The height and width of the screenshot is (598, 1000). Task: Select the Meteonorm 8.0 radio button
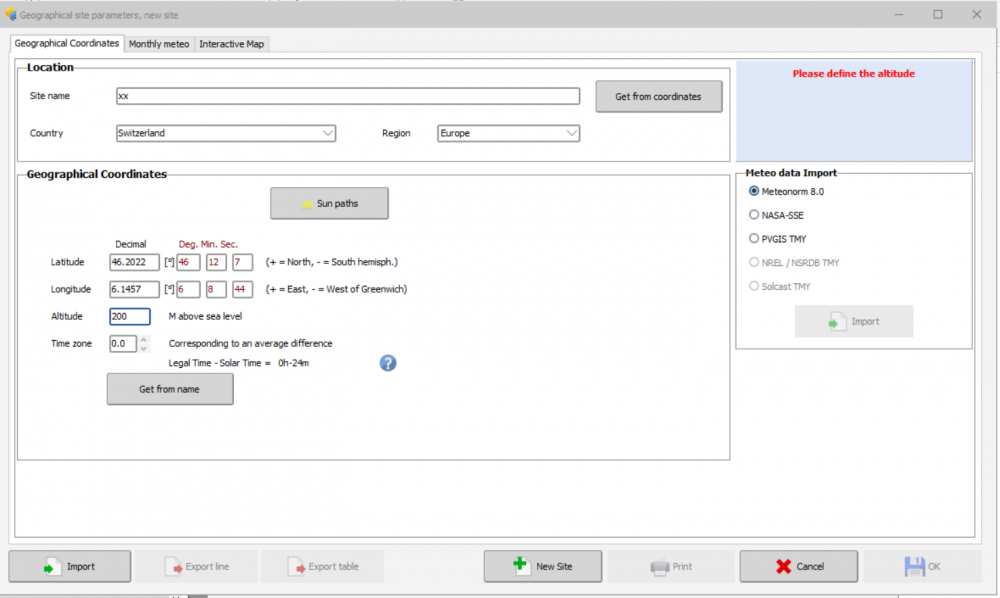tap(755, 191)
